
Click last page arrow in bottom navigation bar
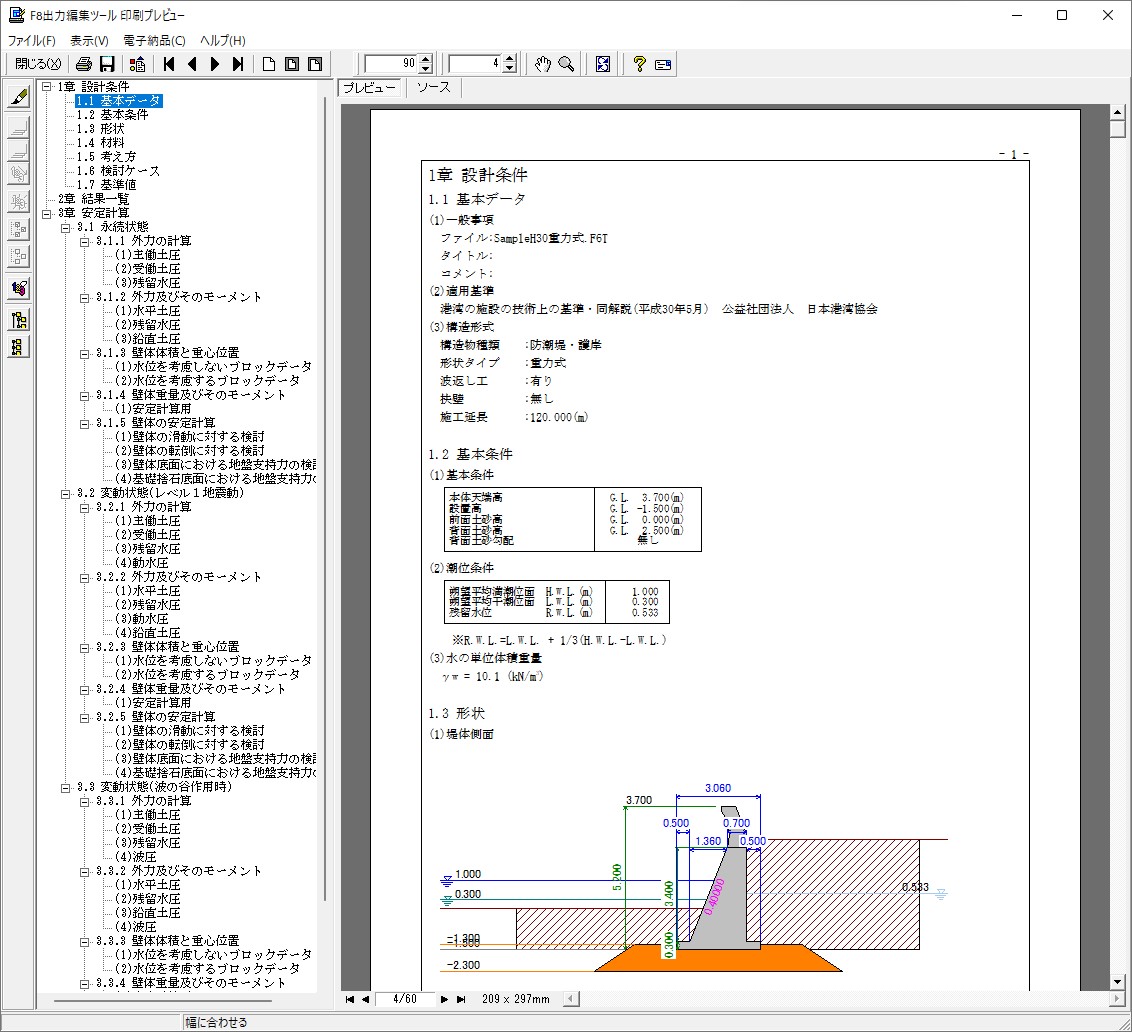461,1000
